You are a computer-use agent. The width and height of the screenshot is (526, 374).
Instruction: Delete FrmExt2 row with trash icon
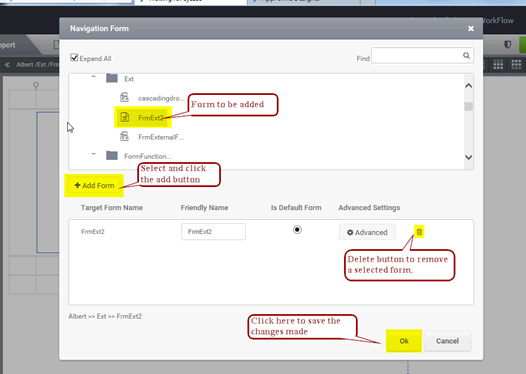[x=419, y=232]
